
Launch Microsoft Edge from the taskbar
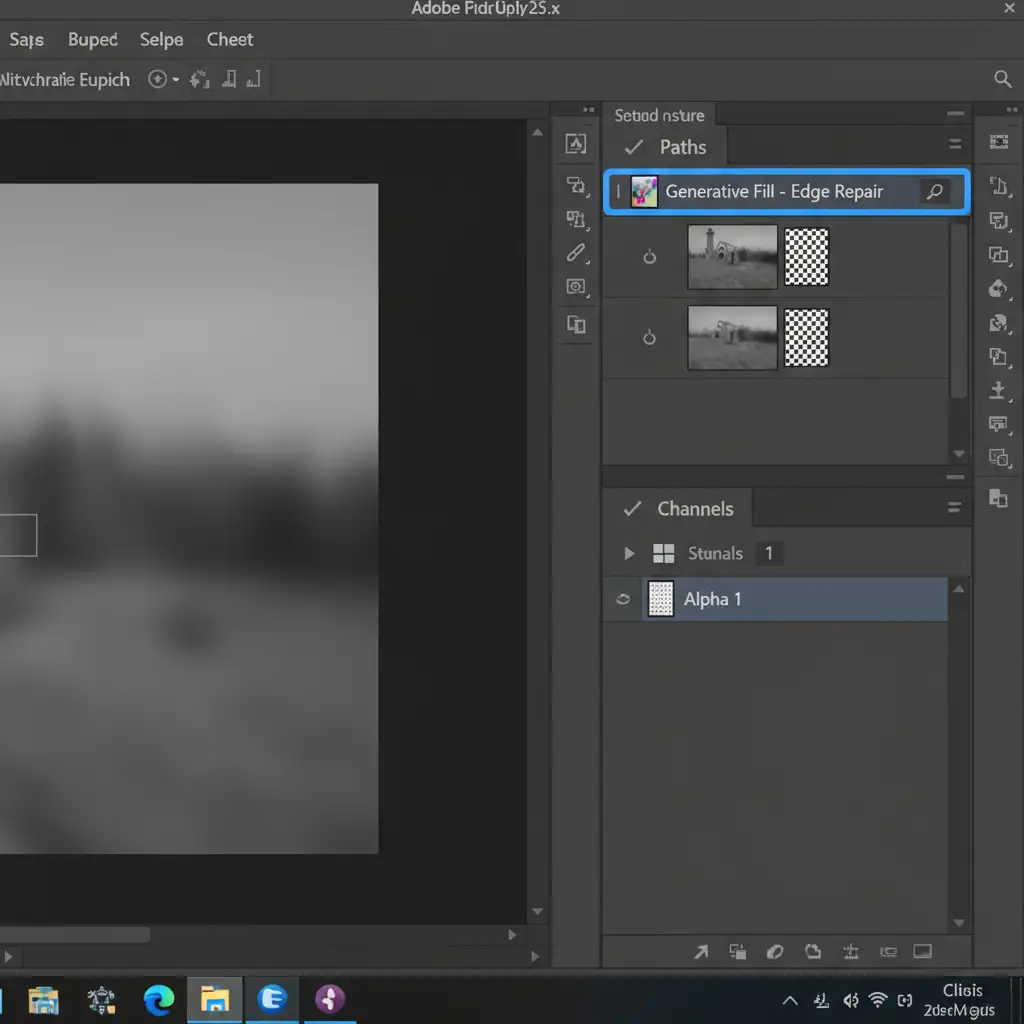[158, 998]
